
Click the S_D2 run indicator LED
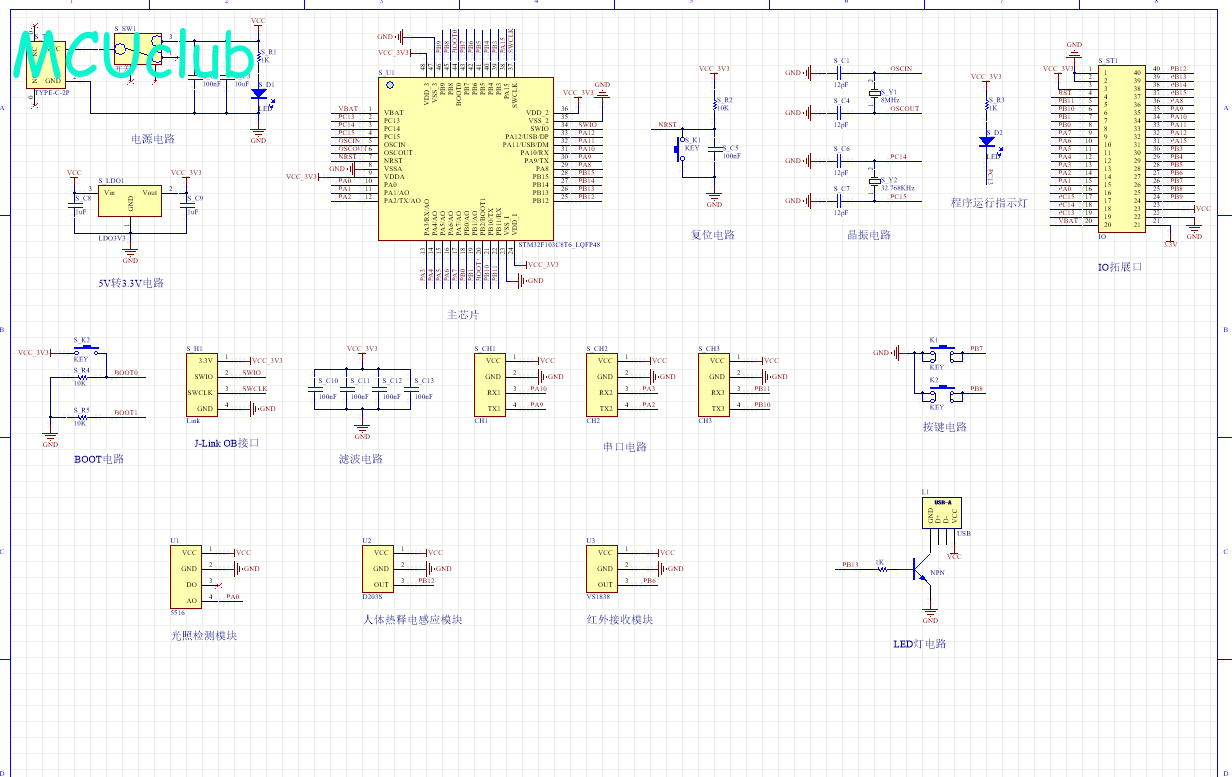click(987, 143)
